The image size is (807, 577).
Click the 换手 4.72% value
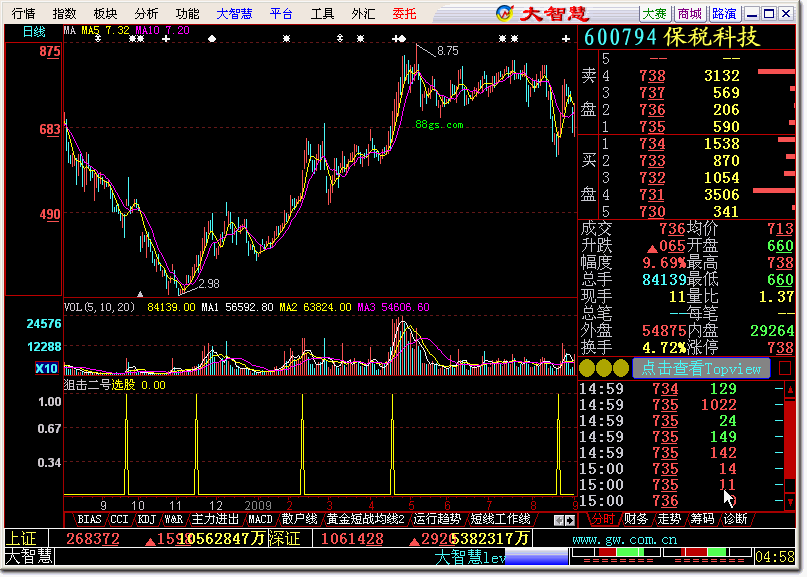point(664,347)
